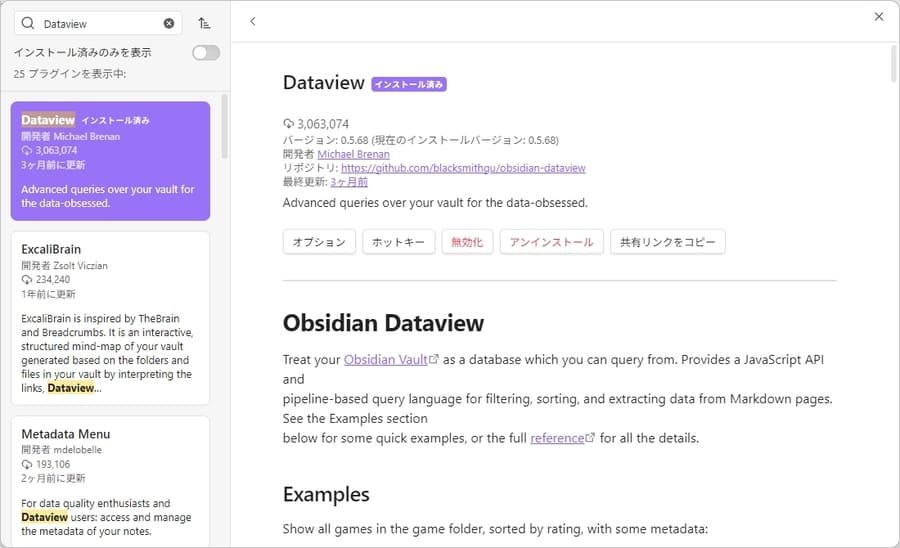Click developer name mdelobelle
The height and width of the screenshot is (548, 900).
point(77,450)
